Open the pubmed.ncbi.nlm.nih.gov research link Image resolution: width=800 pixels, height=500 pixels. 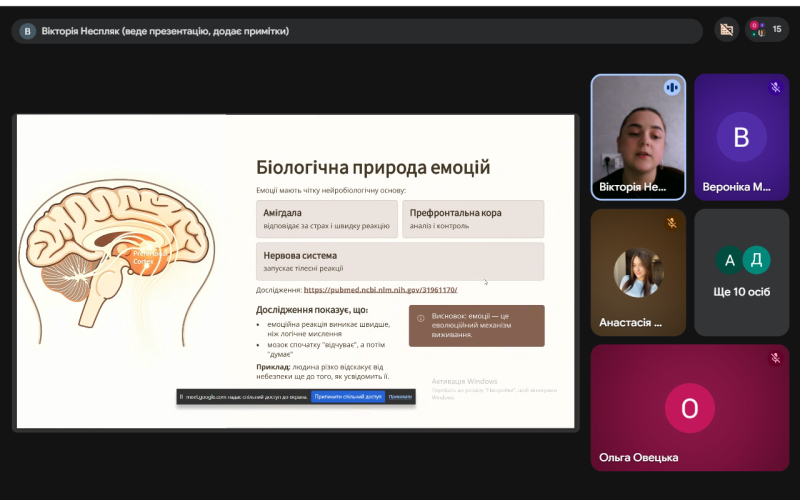pos(380,289)
